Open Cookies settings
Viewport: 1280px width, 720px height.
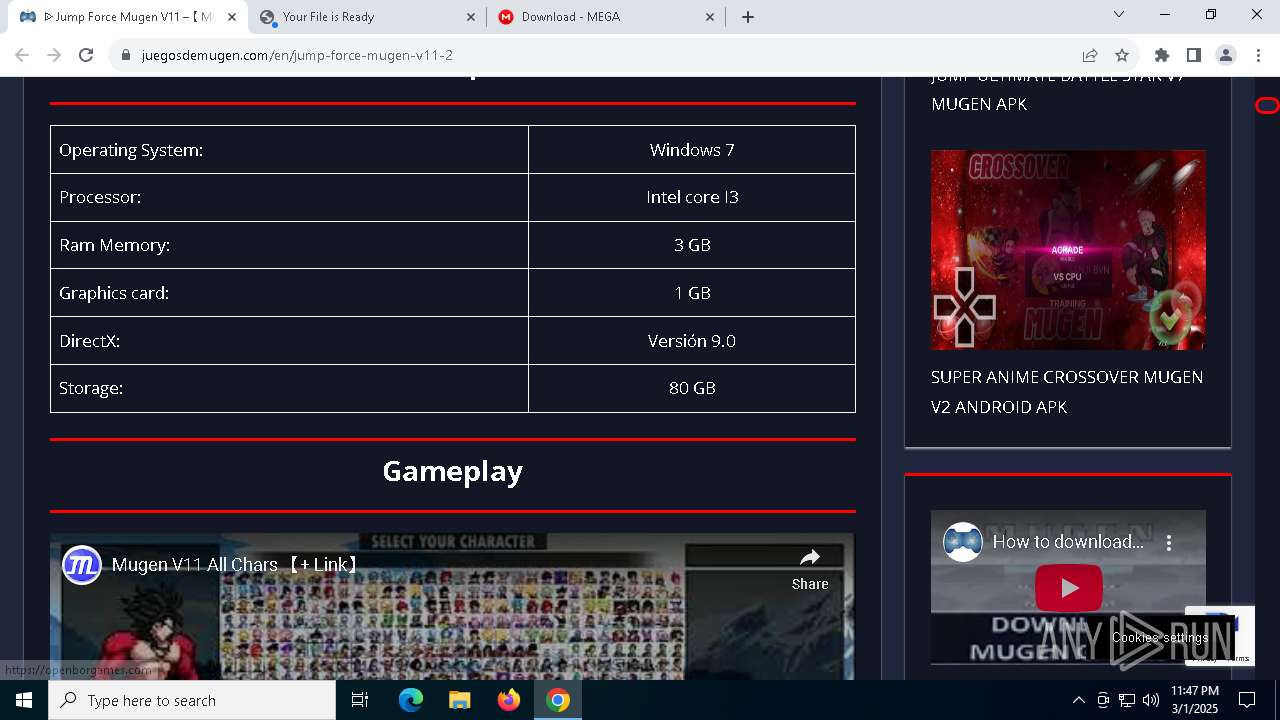tap(1160, 637)
